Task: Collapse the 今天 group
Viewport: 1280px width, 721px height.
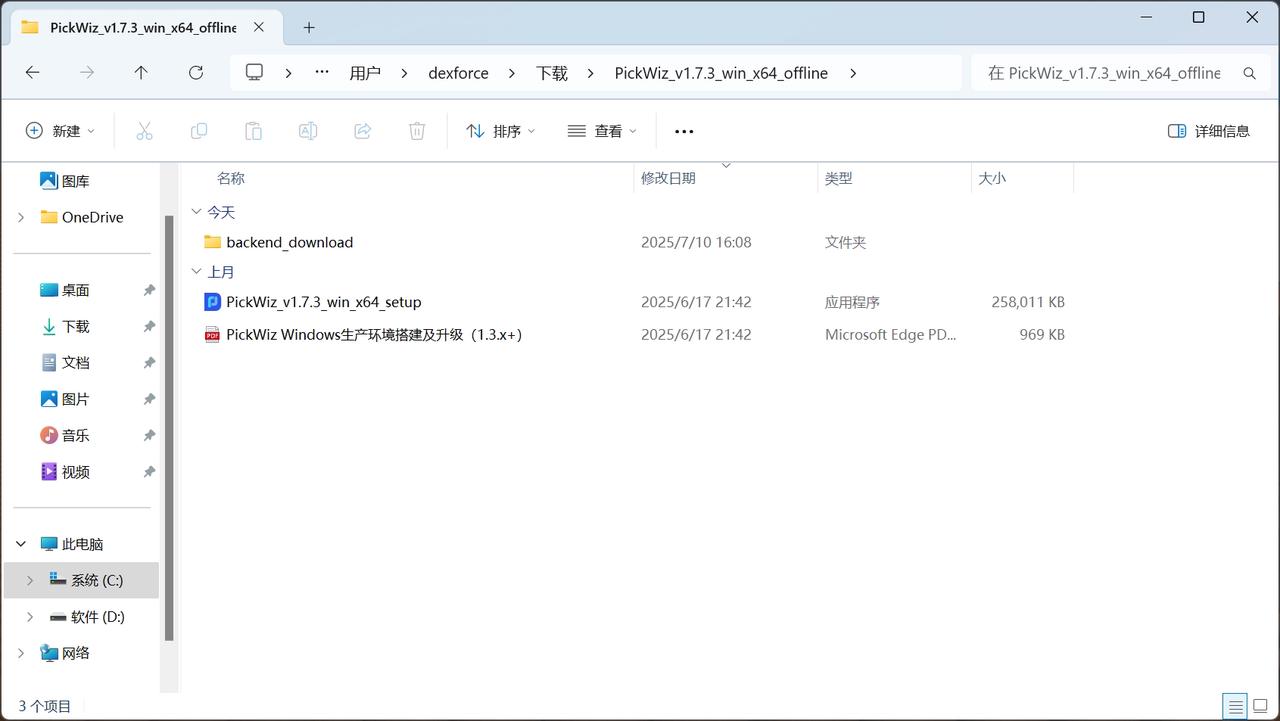Action: point(196,213)
